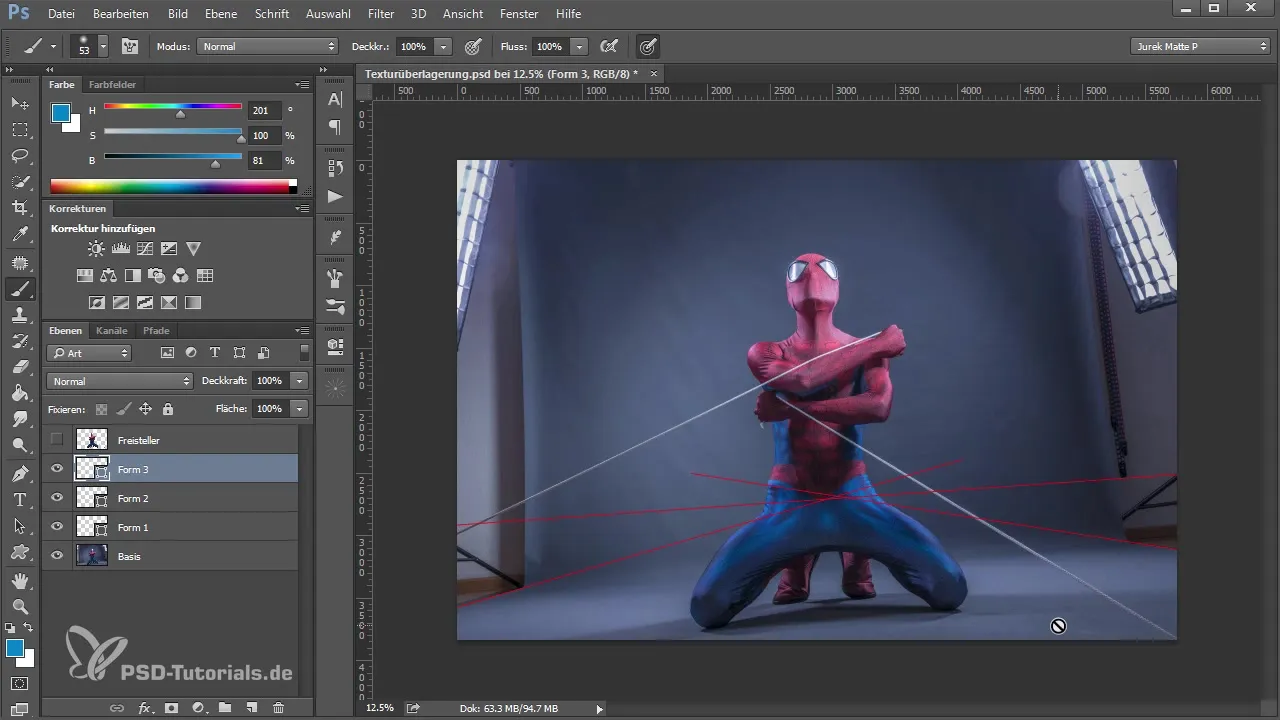Image resolution: width=1280 pixels, height=720 pixels.
Task: Toggle airbrush mode in options bar
Action: click(x=608, y=46)
